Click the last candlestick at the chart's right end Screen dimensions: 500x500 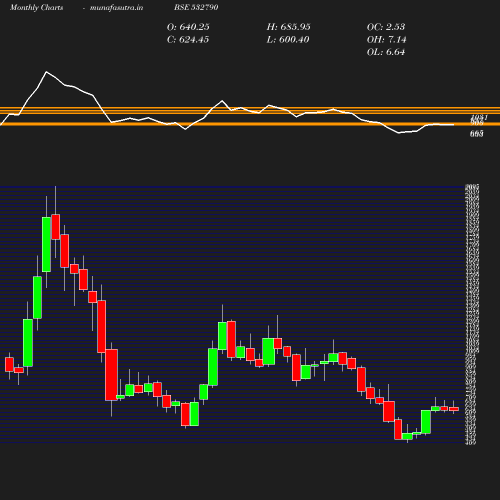pos(454,408)
